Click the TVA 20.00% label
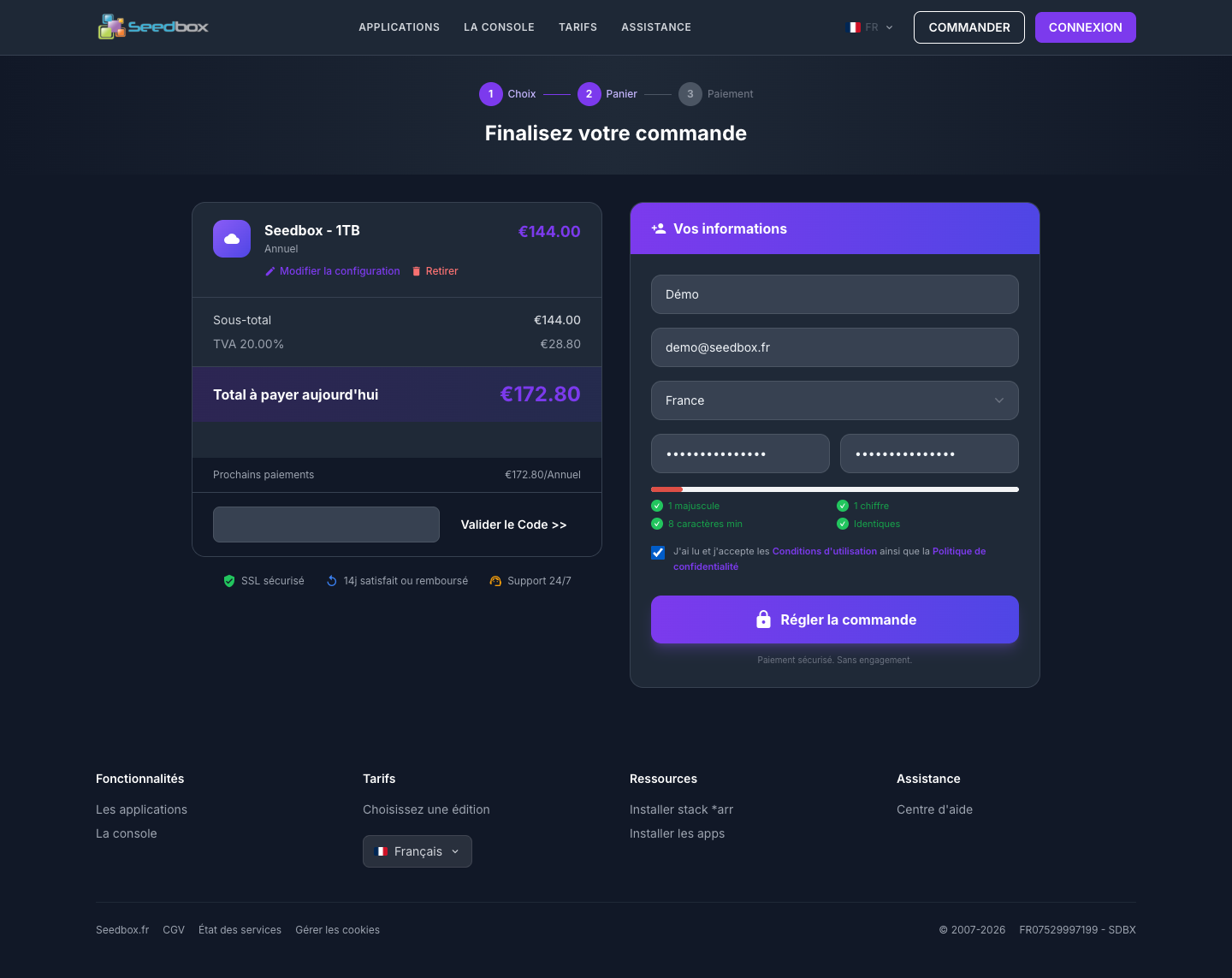Screen dimensions: 1232x978 pos(248,344)
